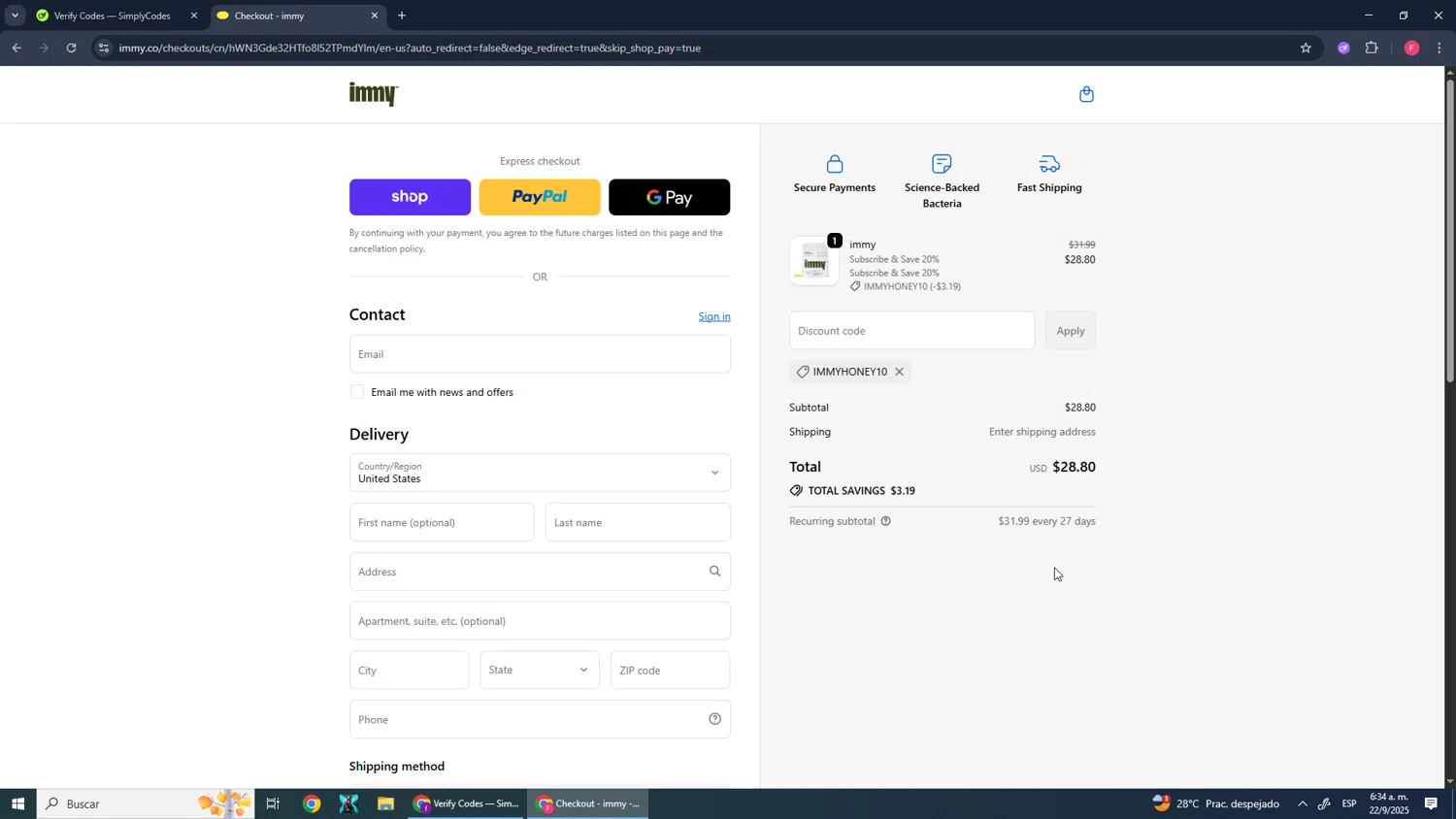The height and width of the screenshot is (819, 1456).
Task: Show hidden system tray icons
Action: [x=1303, y=803]
